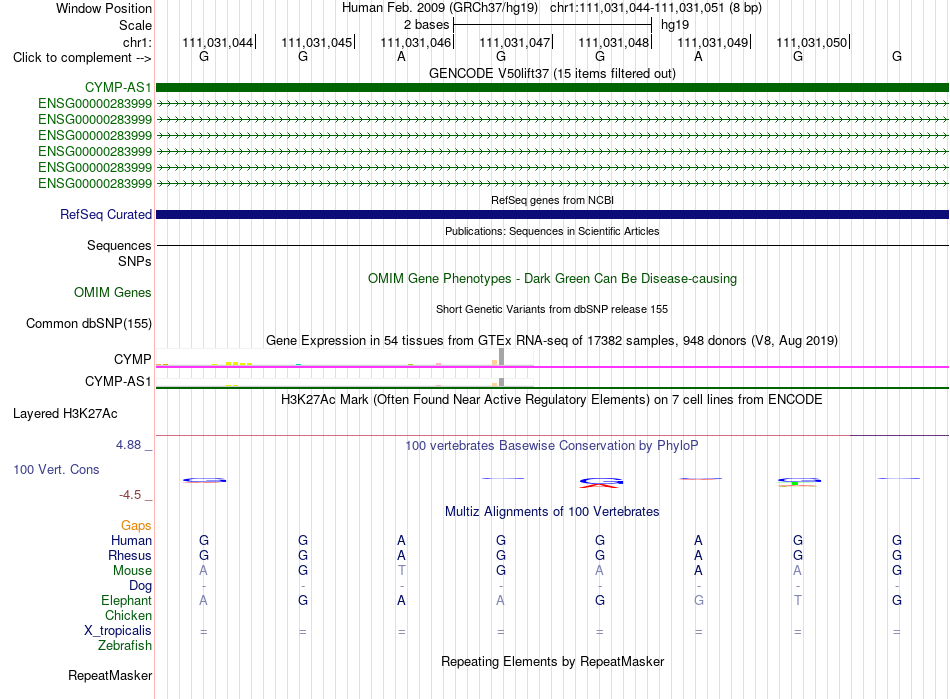
Task: Open GTEx Gene Expression track title
Action: [552, 340]
